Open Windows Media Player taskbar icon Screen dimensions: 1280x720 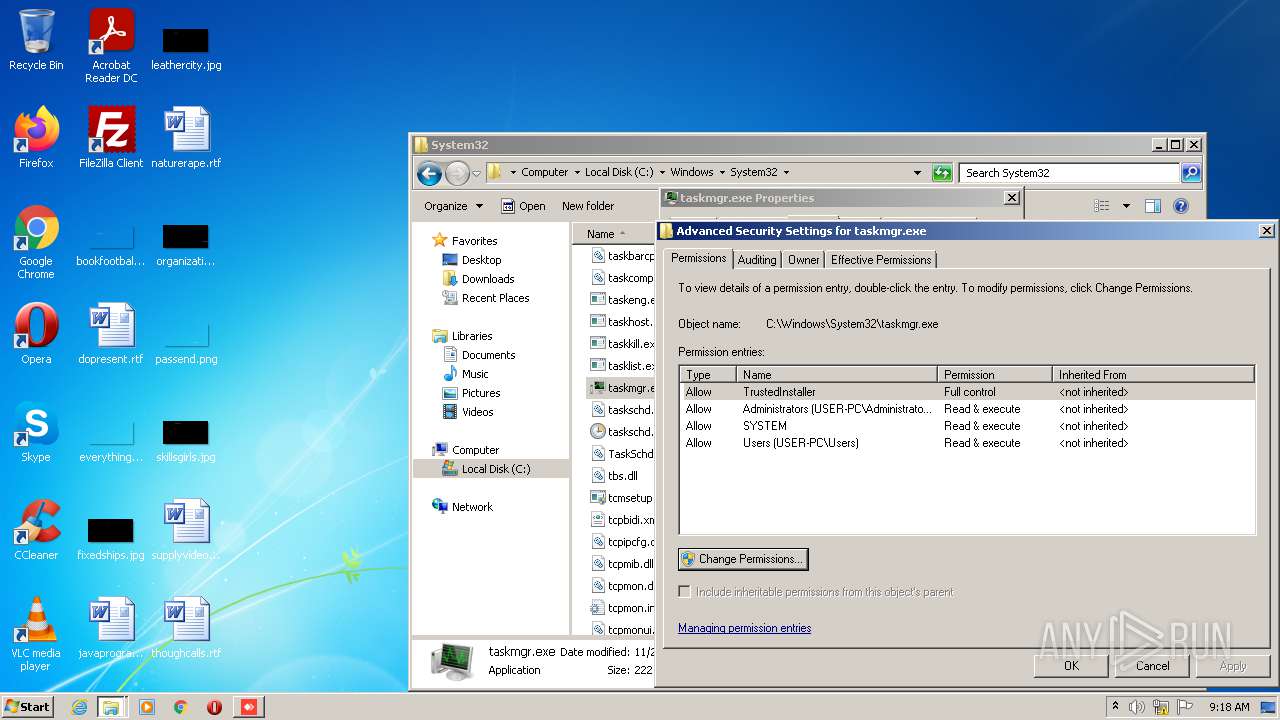(147, 707)
